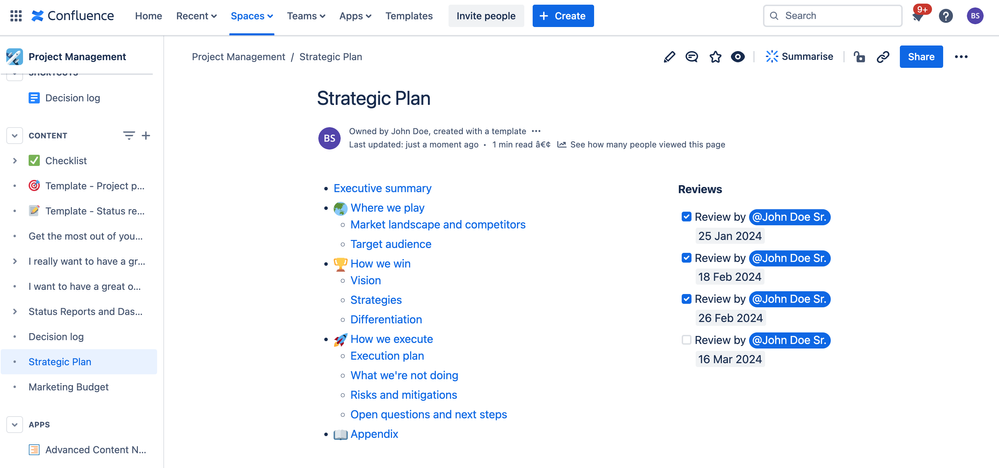Open Project Management breadcrumb link
999x468 pixels.
(x=238, y=57)
